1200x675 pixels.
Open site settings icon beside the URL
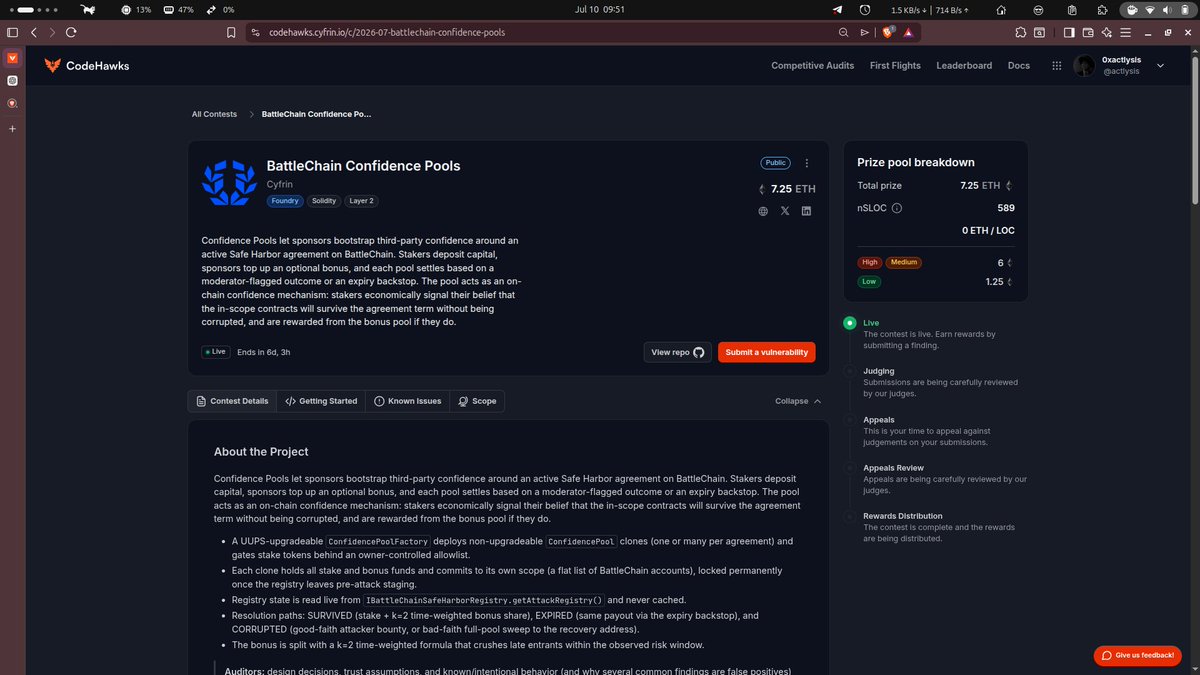(254, 32)
